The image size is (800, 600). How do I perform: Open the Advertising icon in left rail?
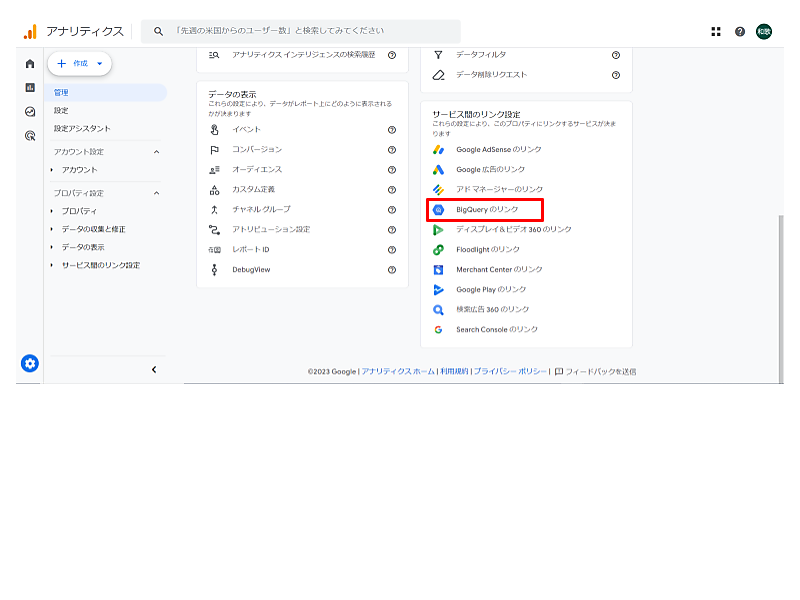[x=30, y=136]
